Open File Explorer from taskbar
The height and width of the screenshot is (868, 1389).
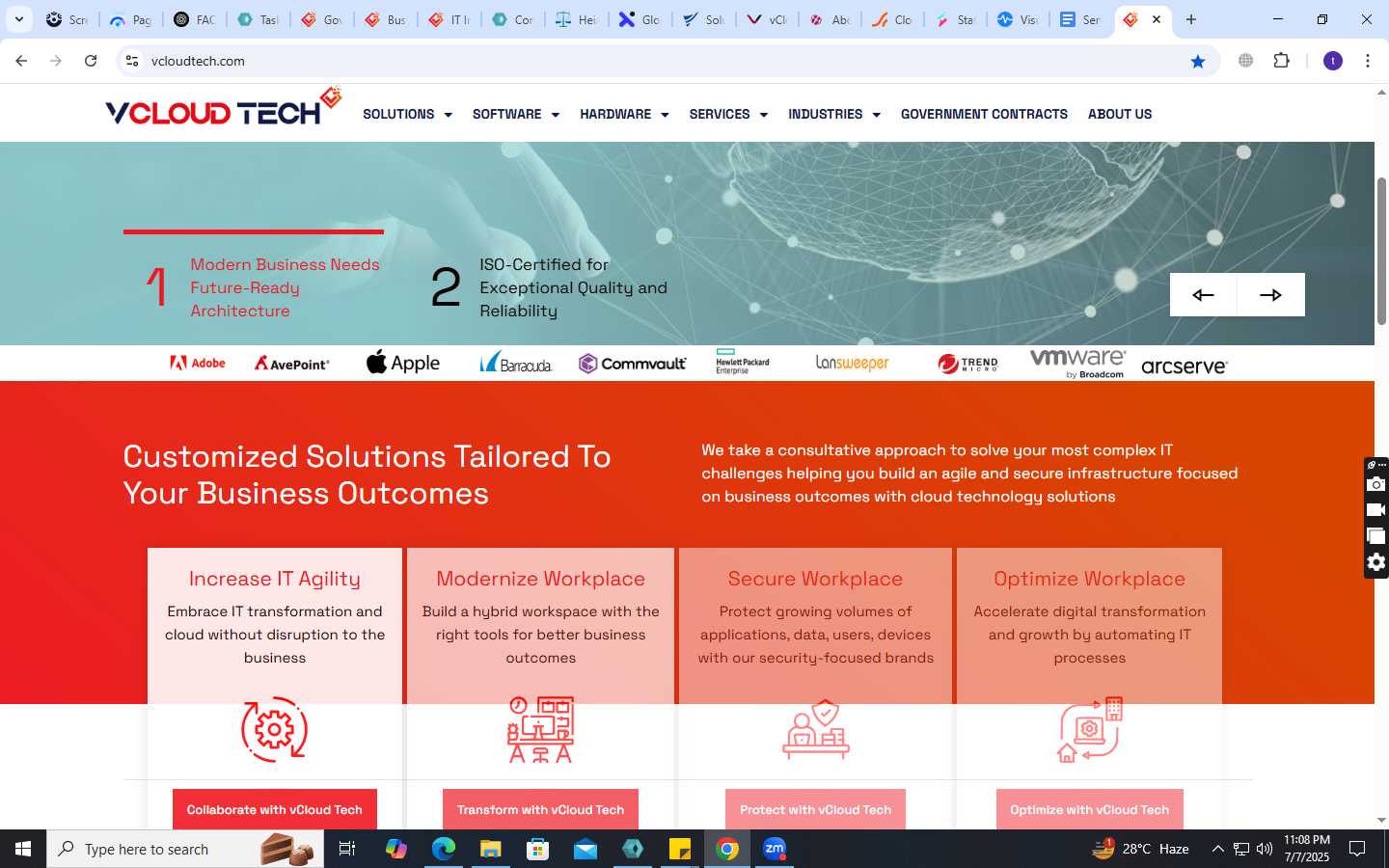491,849
